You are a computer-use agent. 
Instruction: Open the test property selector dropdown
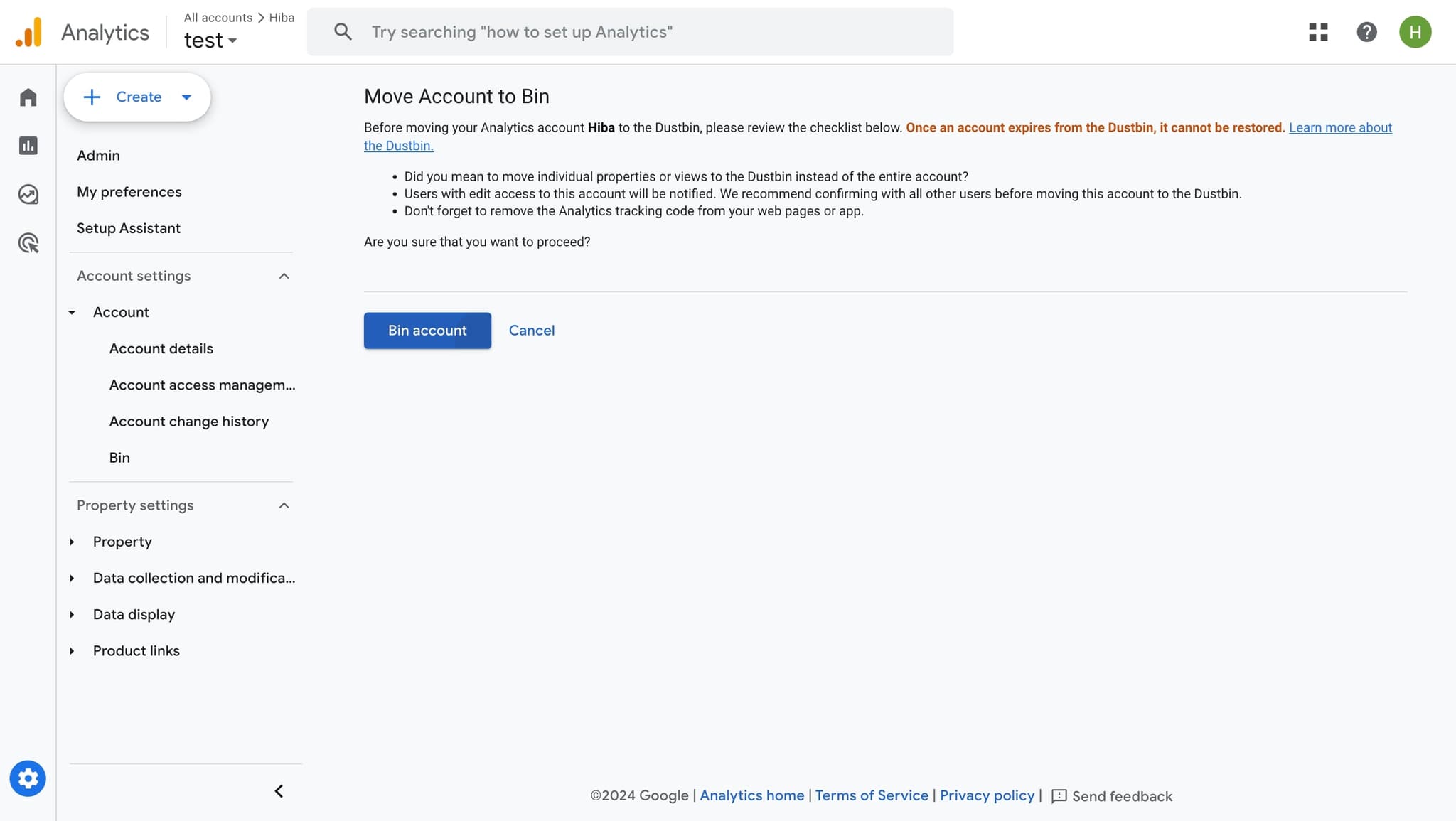point(210,41)
